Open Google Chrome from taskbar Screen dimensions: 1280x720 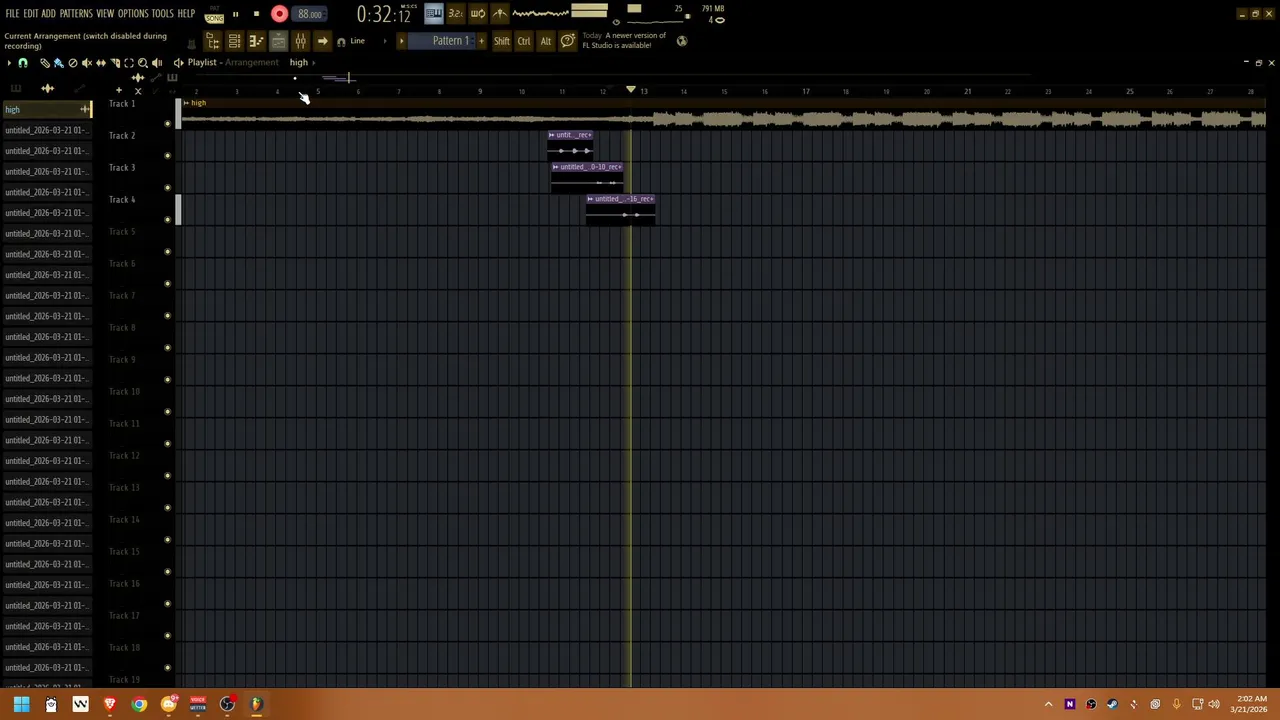coord(139,704)
